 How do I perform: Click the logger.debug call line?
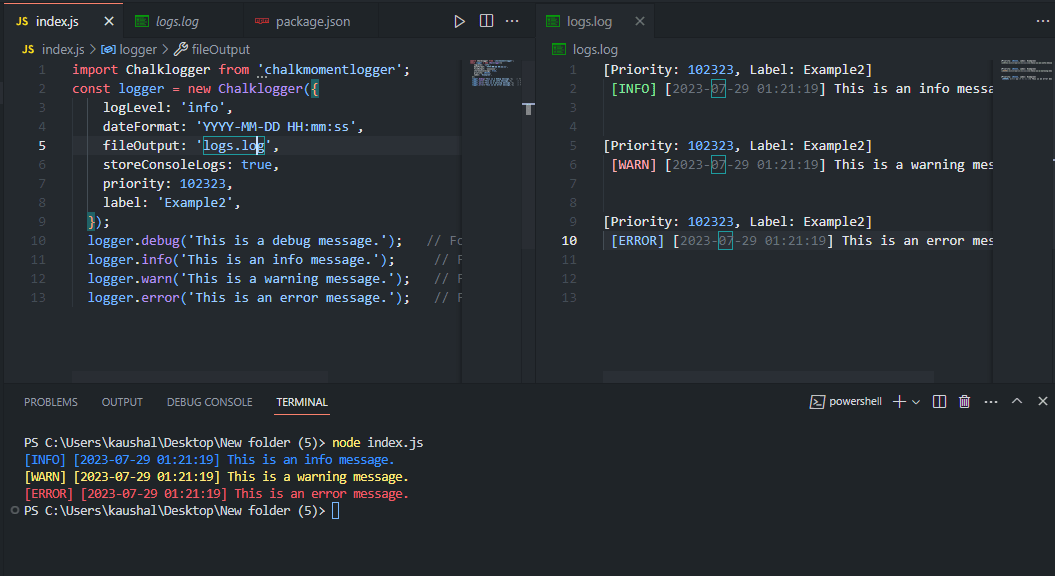[x=245, y=241]
